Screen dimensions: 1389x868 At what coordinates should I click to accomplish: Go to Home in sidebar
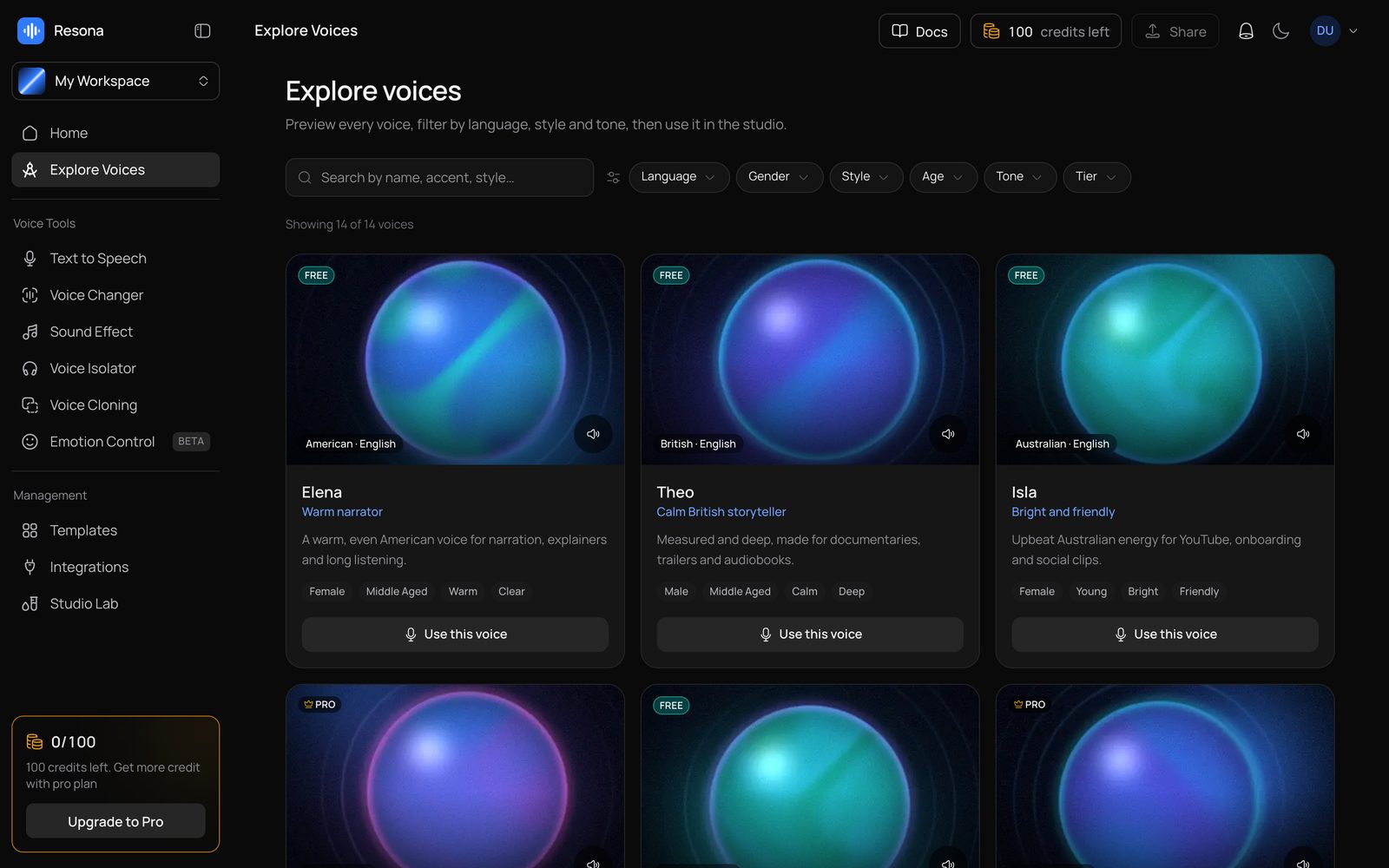[x=115, y=133]
